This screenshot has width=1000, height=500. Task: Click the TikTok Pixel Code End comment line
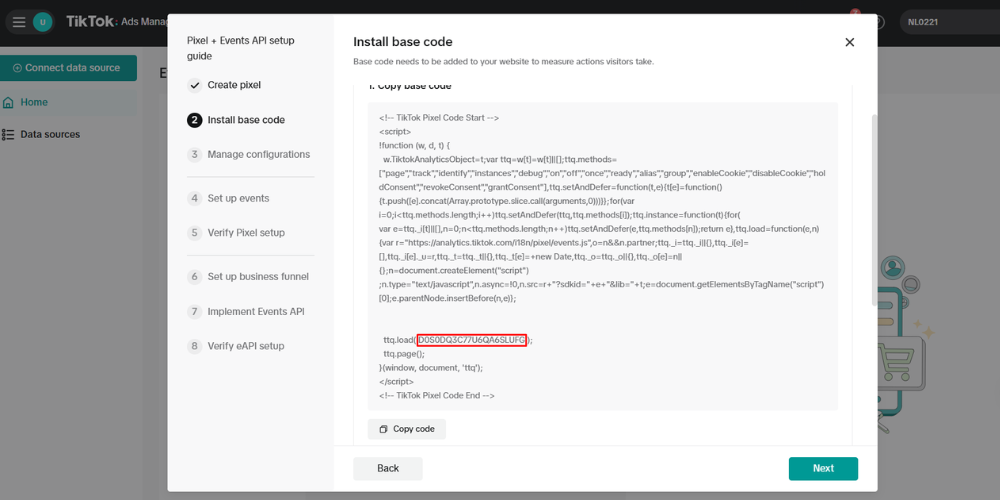point(437,396)
